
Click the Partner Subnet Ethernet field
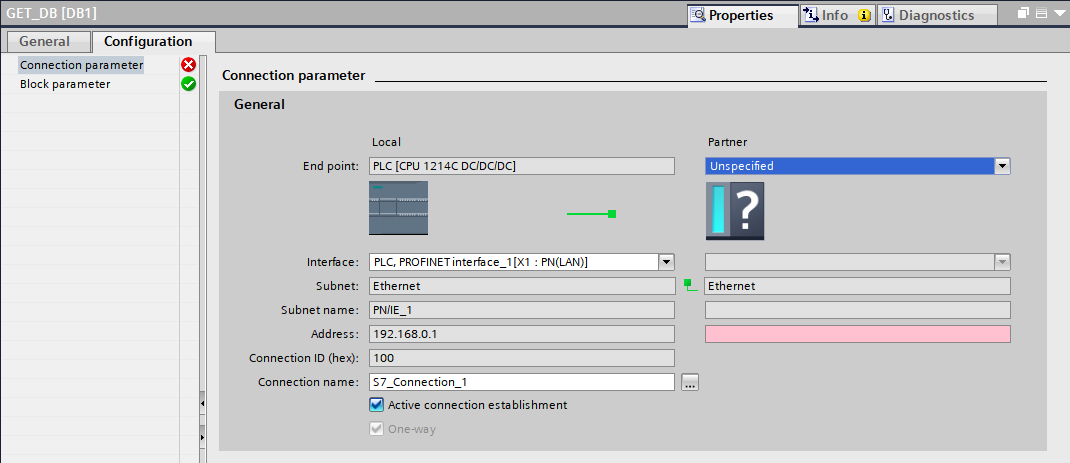click(x=857, y=286)
